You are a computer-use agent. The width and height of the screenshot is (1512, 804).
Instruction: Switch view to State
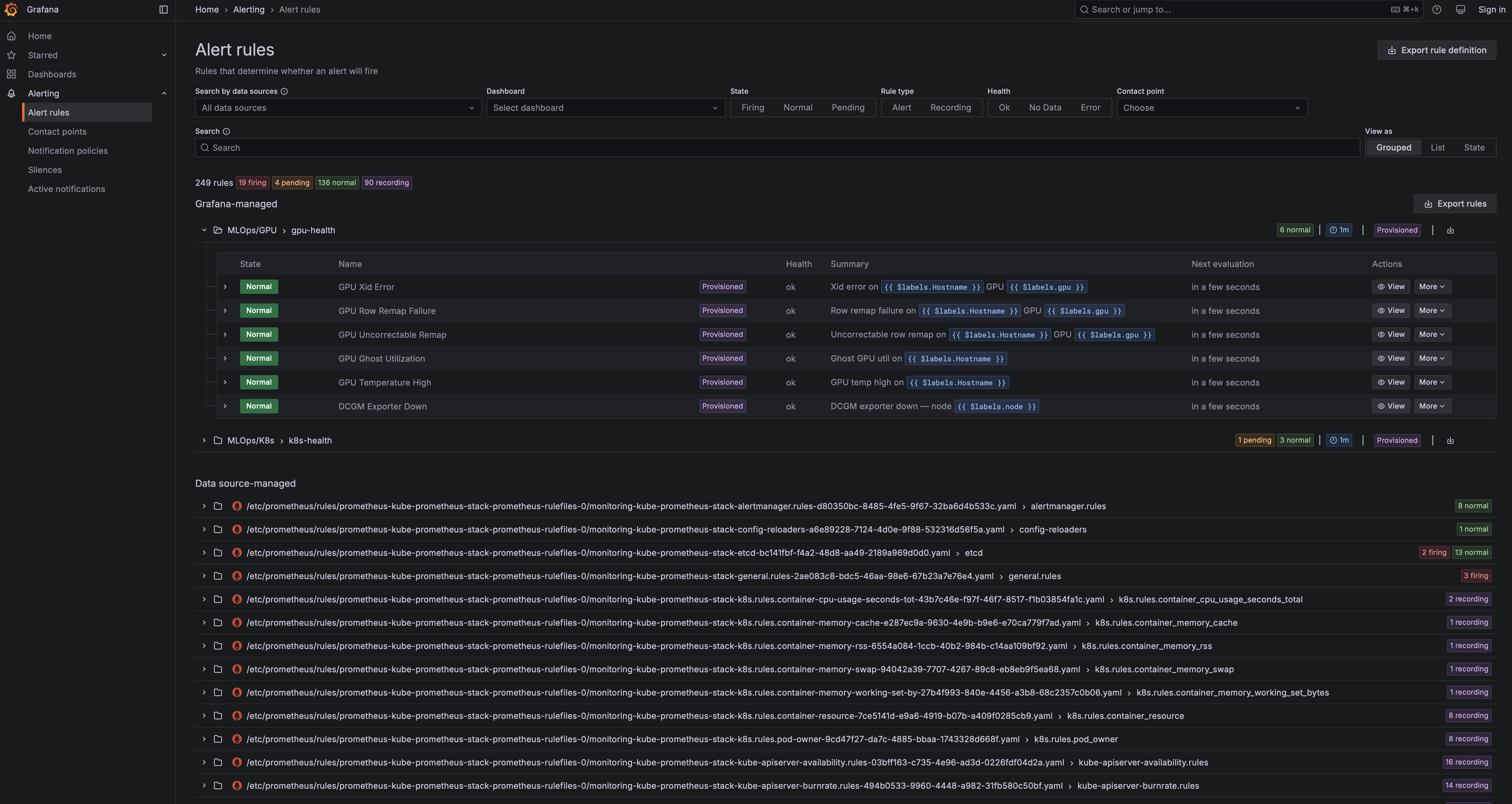pyautogui.click(x=1474, y=148)
